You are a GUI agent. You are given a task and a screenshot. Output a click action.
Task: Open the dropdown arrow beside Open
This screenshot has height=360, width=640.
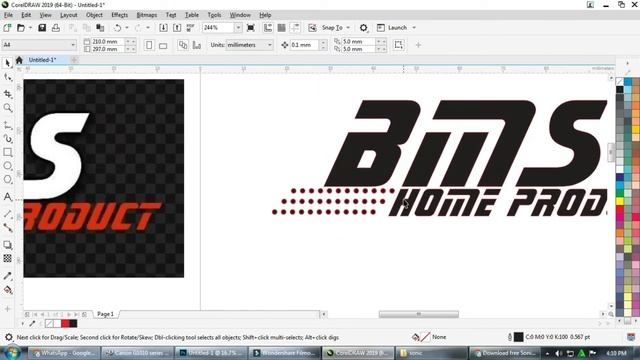(x=30, y=28)
